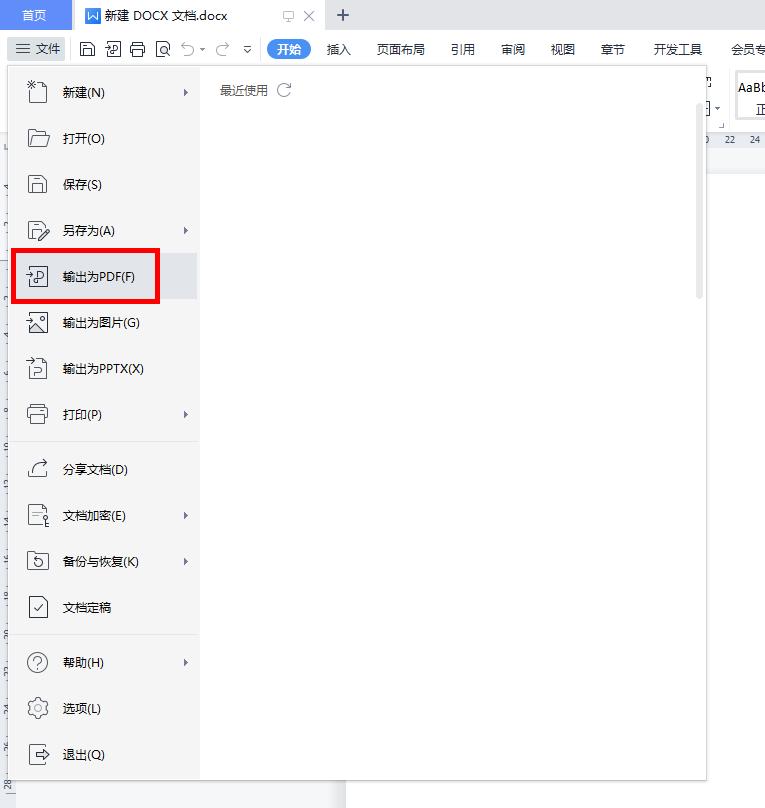765x808 pixels.
Task: Choose 分享文档(D) menu entry
Action: click(x=104, y=469)
